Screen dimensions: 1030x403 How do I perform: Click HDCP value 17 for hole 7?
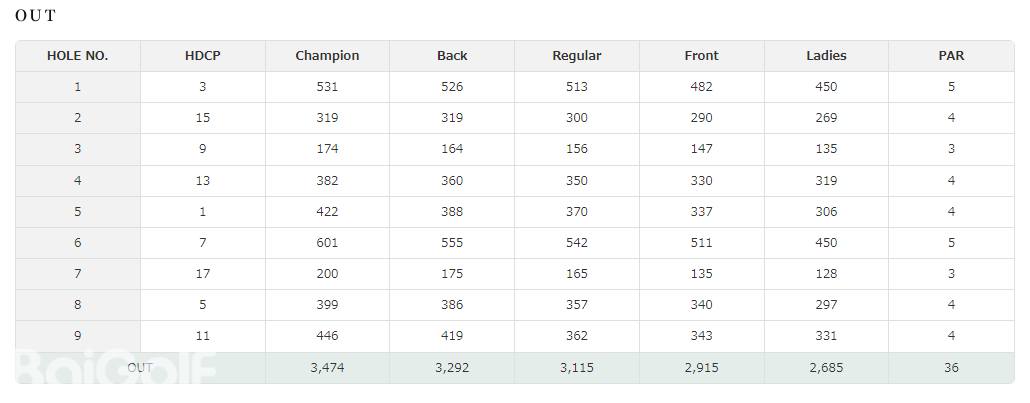click(203, 274)
